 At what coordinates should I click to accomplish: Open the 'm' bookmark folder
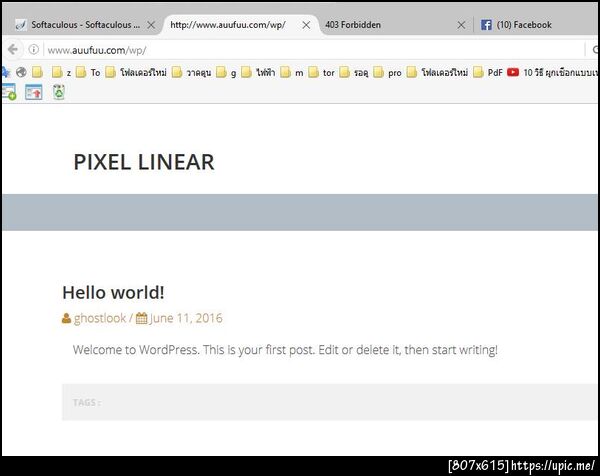(292, 72)
